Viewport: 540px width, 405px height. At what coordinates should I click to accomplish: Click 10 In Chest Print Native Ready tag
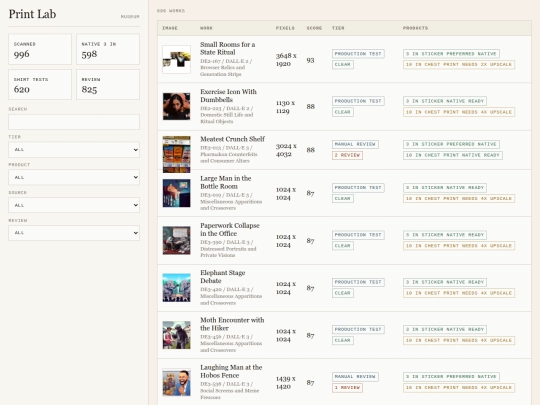coord(453,155)
